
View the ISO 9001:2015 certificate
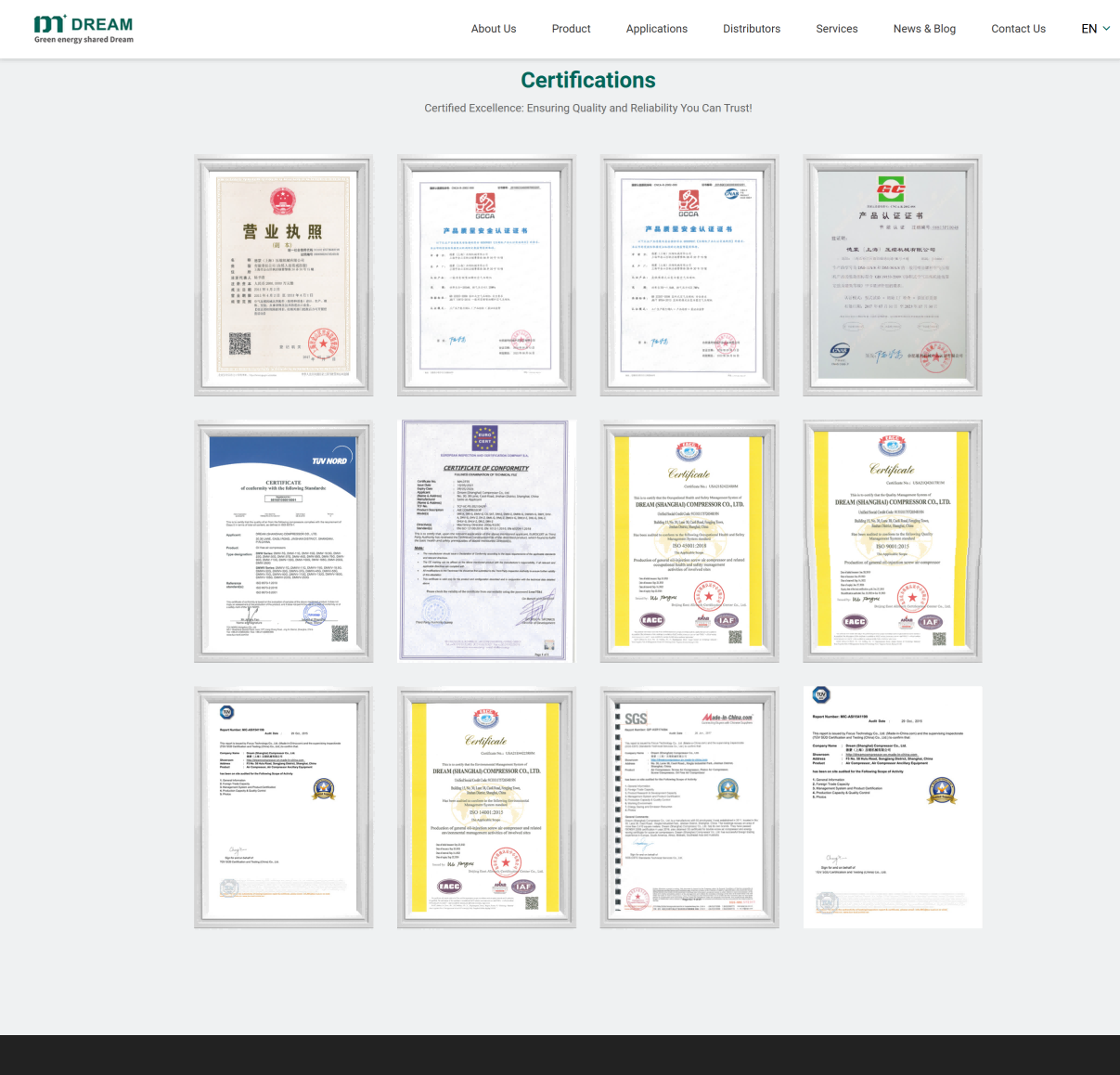pyautogui.click(x=892, y=541)
